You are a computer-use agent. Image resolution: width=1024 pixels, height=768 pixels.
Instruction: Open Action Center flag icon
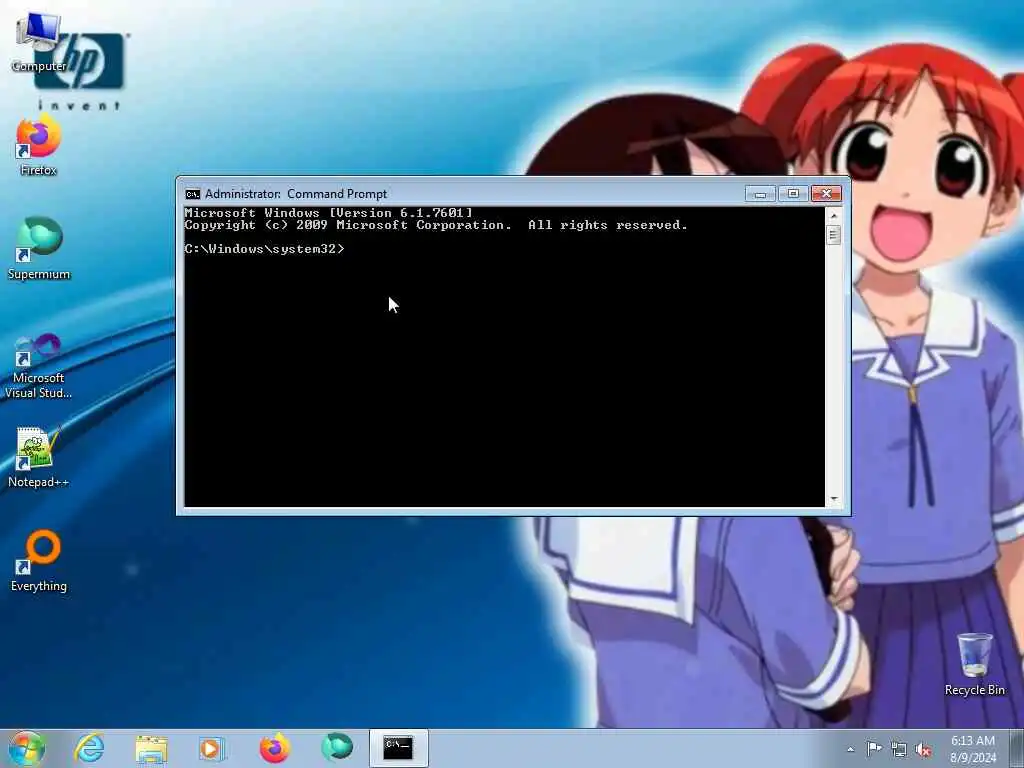coord(874,748)
